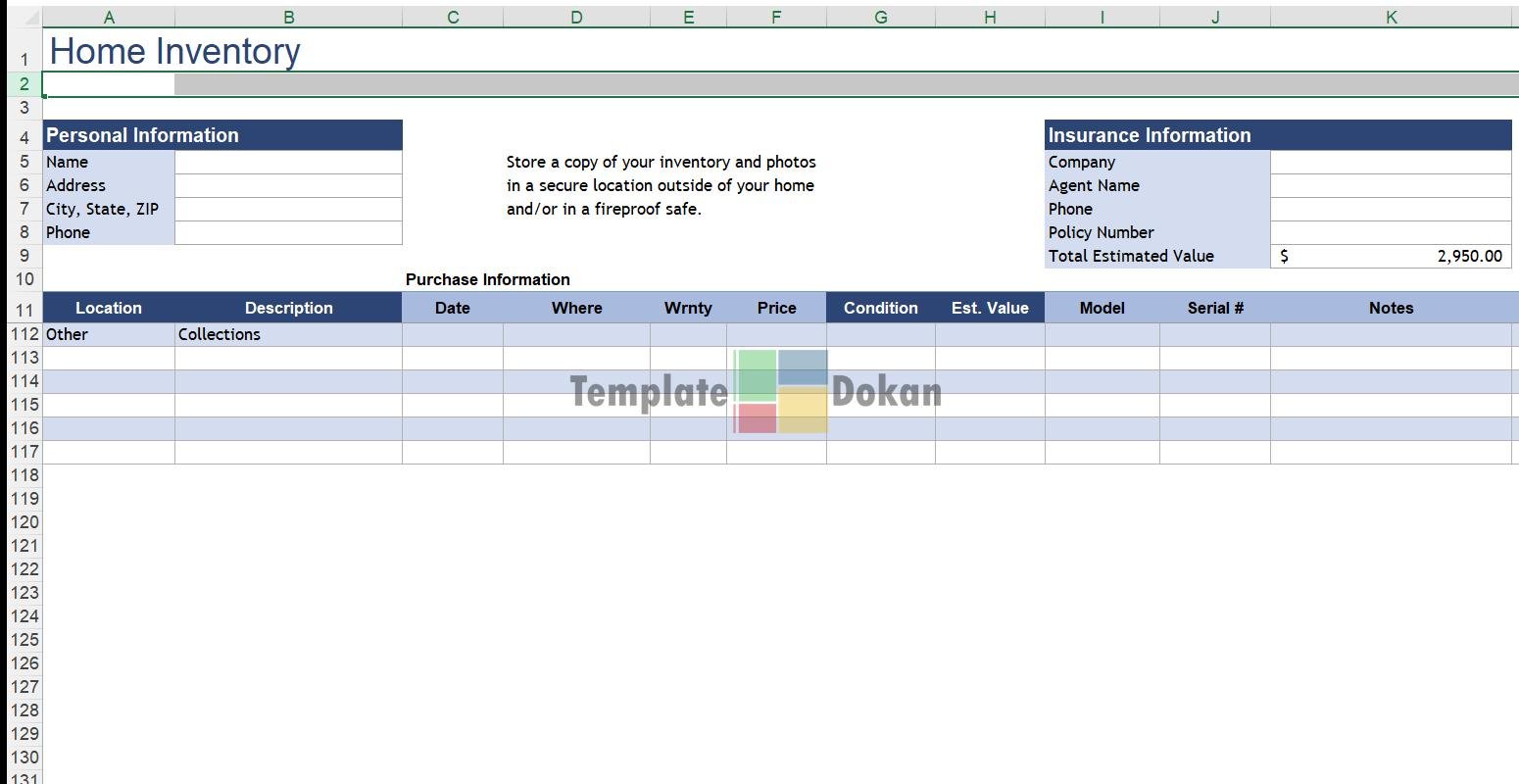
Task: Click the Agent Name entry cell
Action: coord(1390,185)
